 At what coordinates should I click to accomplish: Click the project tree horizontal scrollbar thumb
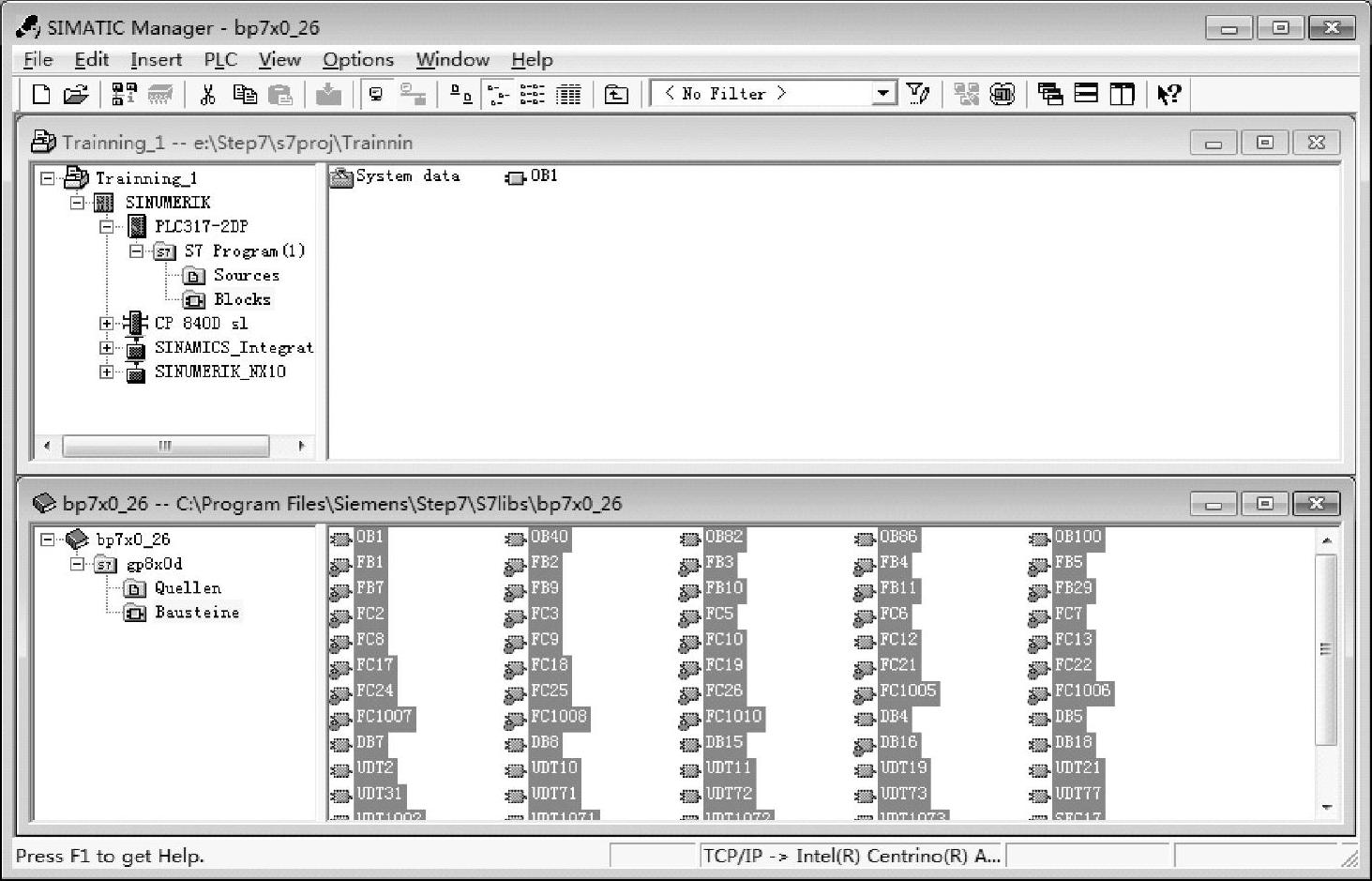165,446
